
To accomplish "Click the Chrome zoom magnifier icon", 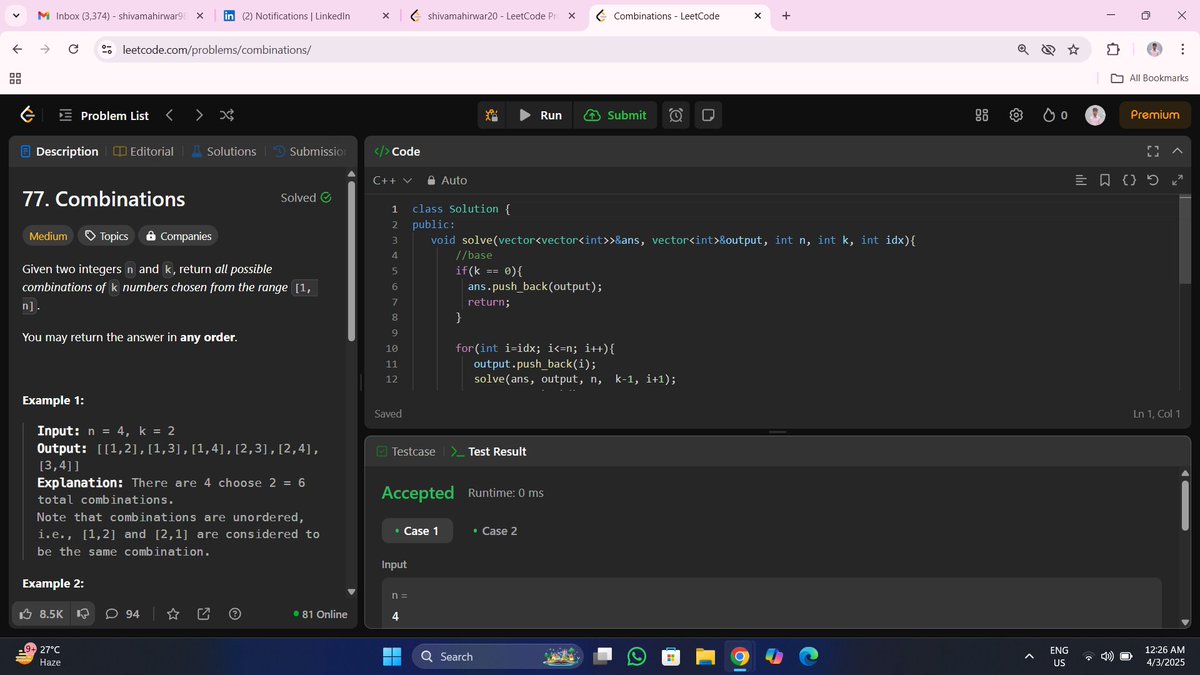I will click(x=1023, y=49).
